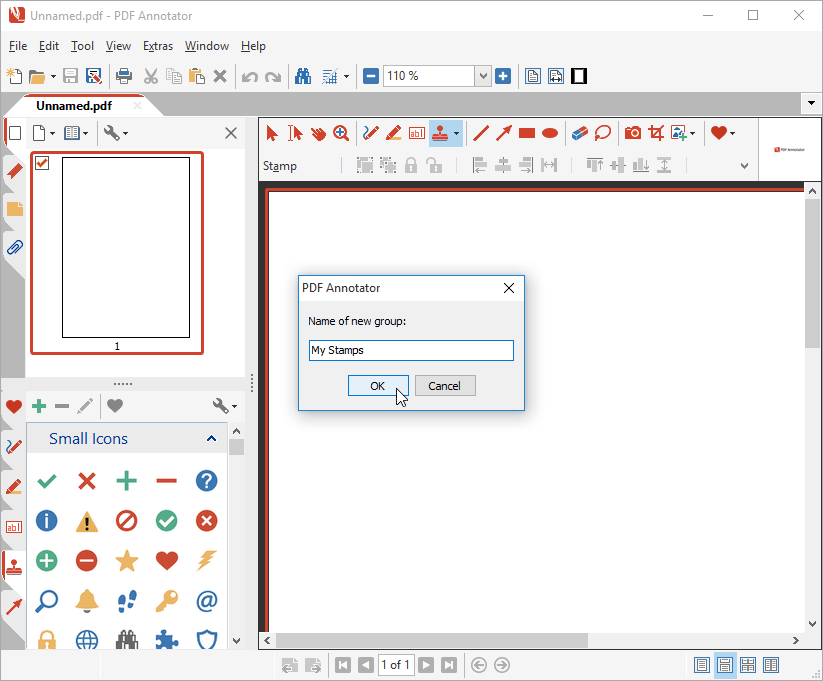The width and height of the screenshot is (823, 681).
Task: Choose the Crop tool
Action: coord(656,133)
